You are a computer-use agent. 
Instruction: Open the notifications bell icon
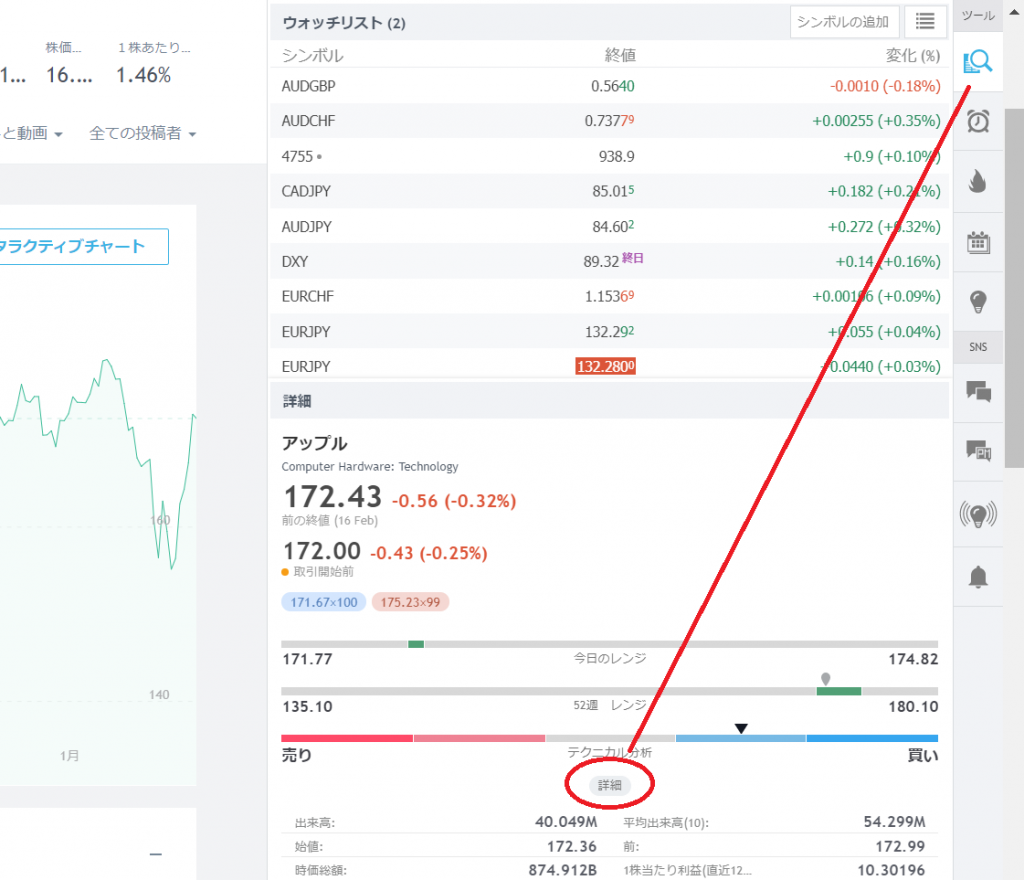(x=978, y=577)
